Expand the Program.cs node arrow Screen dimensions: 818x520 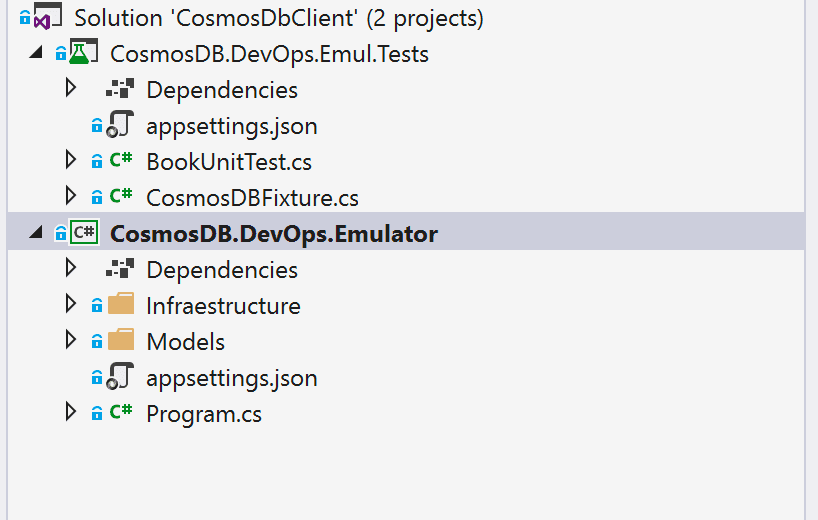pyautogui.click(x=70, y=412)
